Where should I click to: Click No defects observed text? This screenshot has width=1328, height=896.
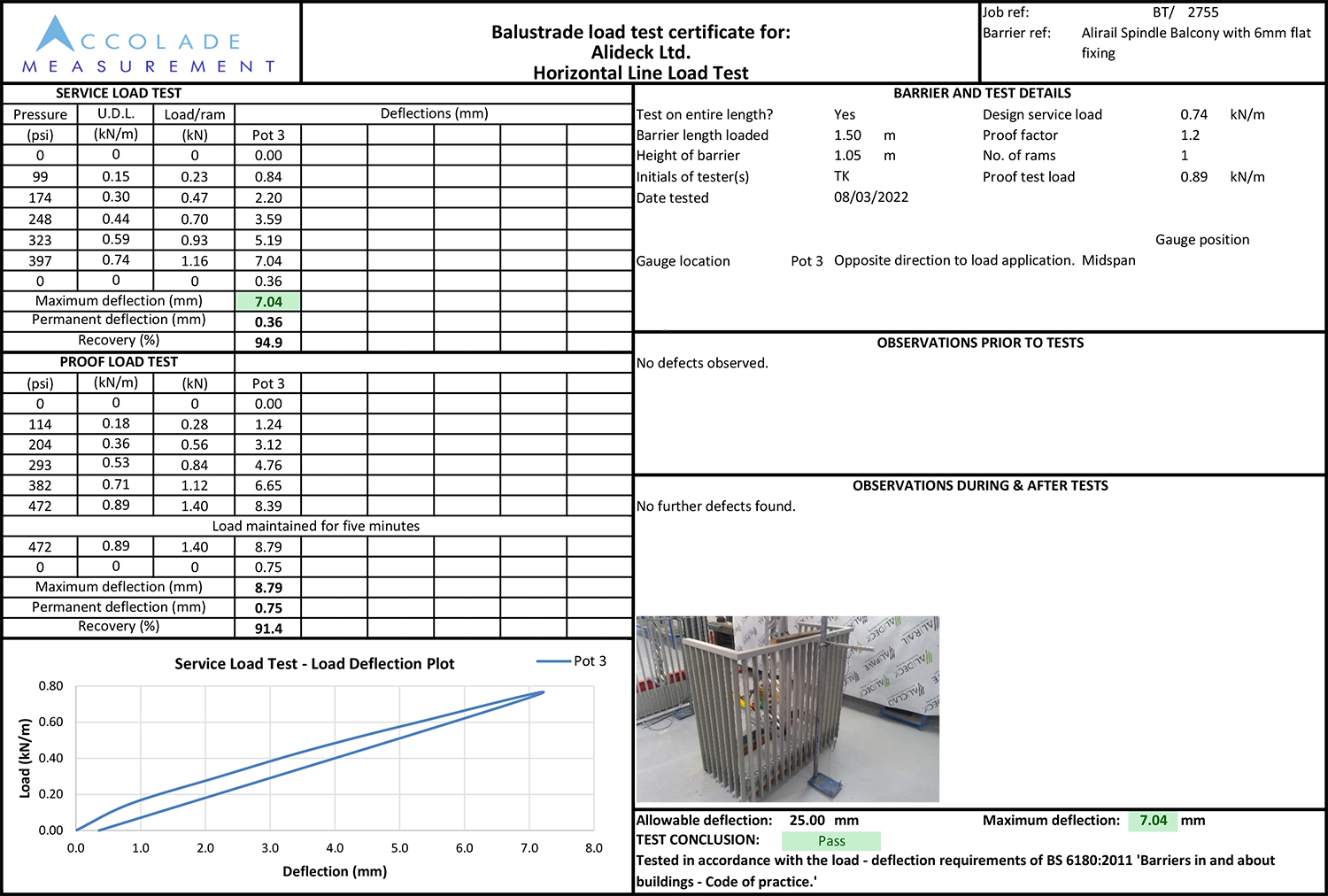pos(702,363)
